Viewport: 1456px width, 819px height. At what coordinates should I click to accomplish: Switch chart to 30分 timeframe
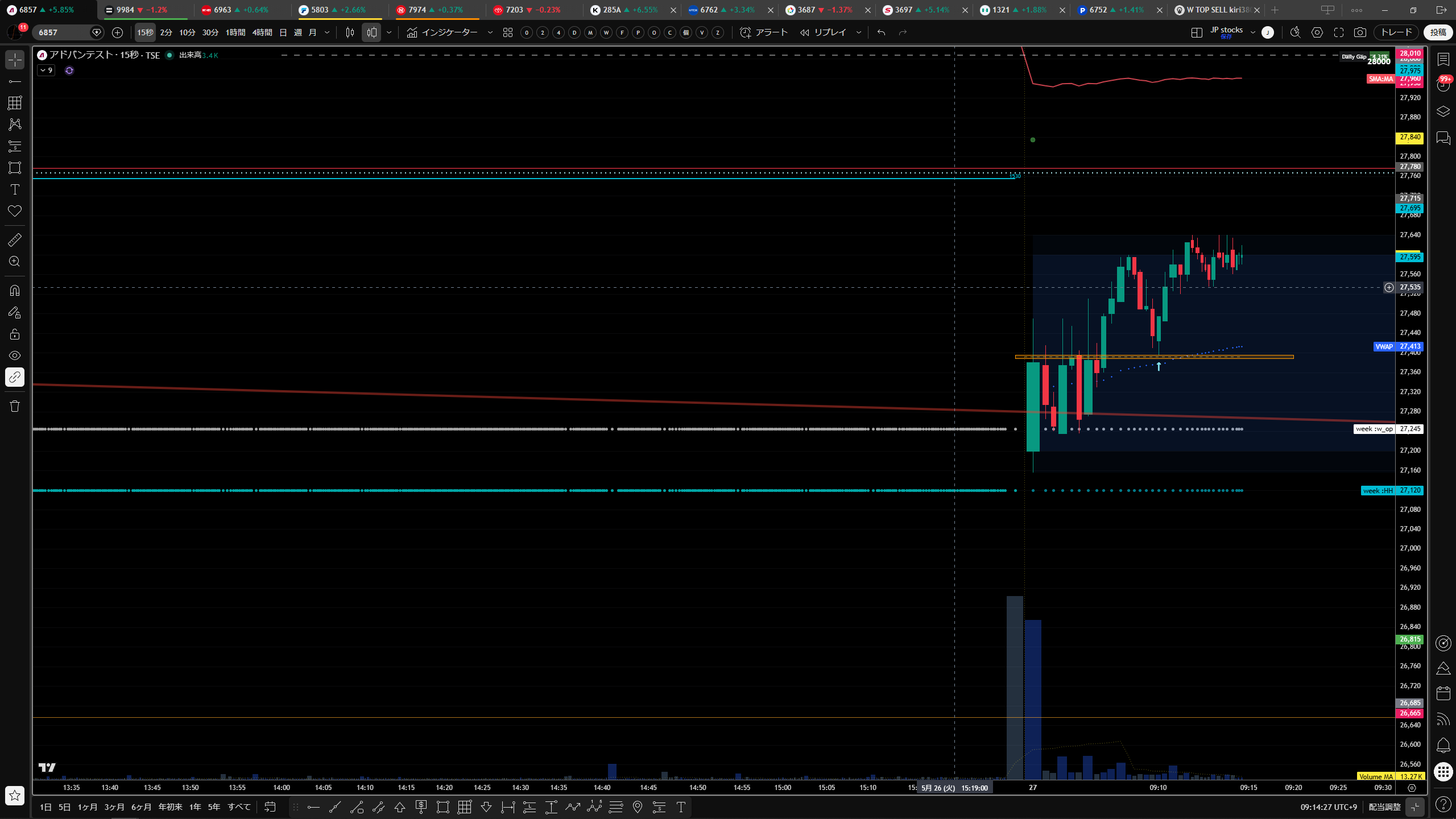210,32
